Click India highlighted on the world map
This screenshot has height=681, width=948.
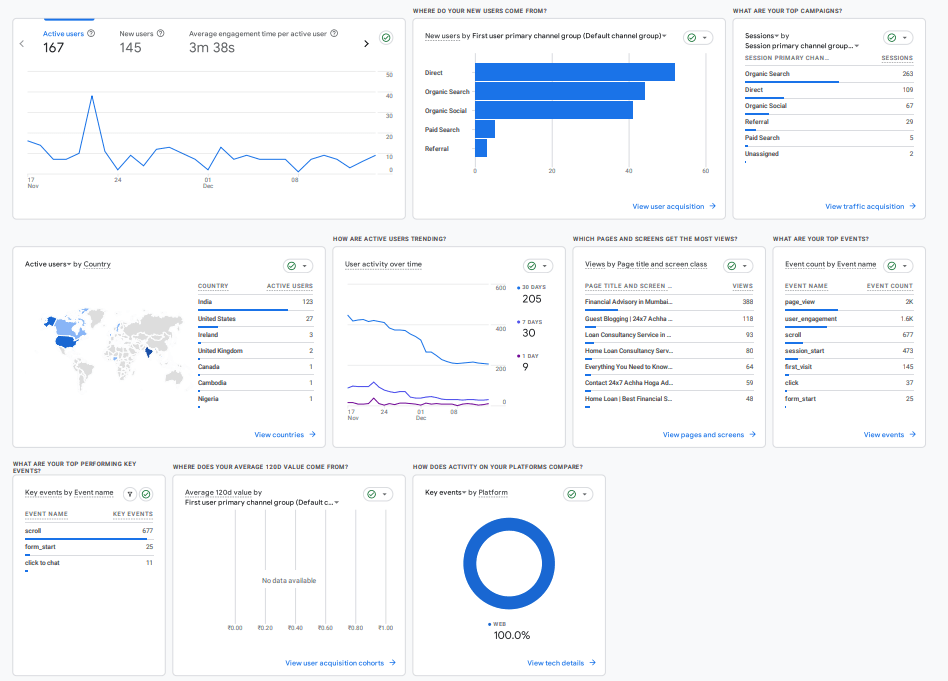(x=149, y=351)
